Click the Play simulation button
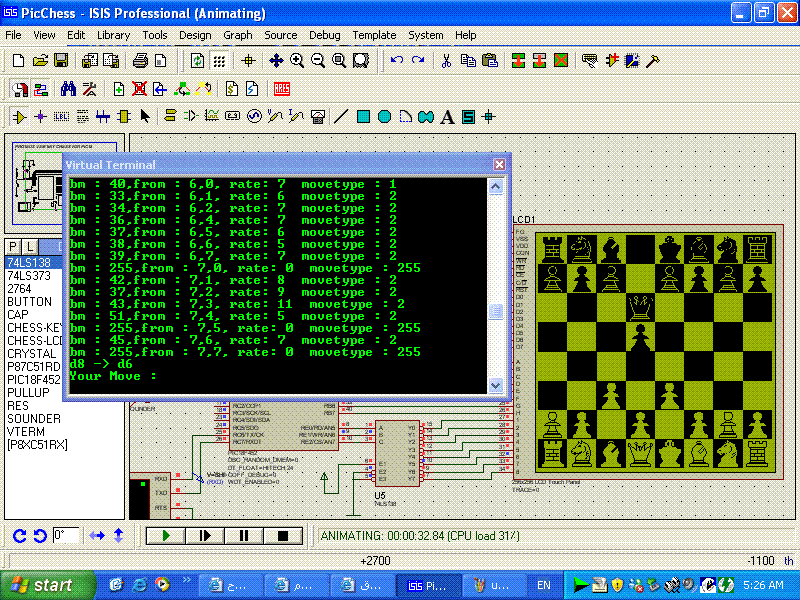 (x=166, y=536)
